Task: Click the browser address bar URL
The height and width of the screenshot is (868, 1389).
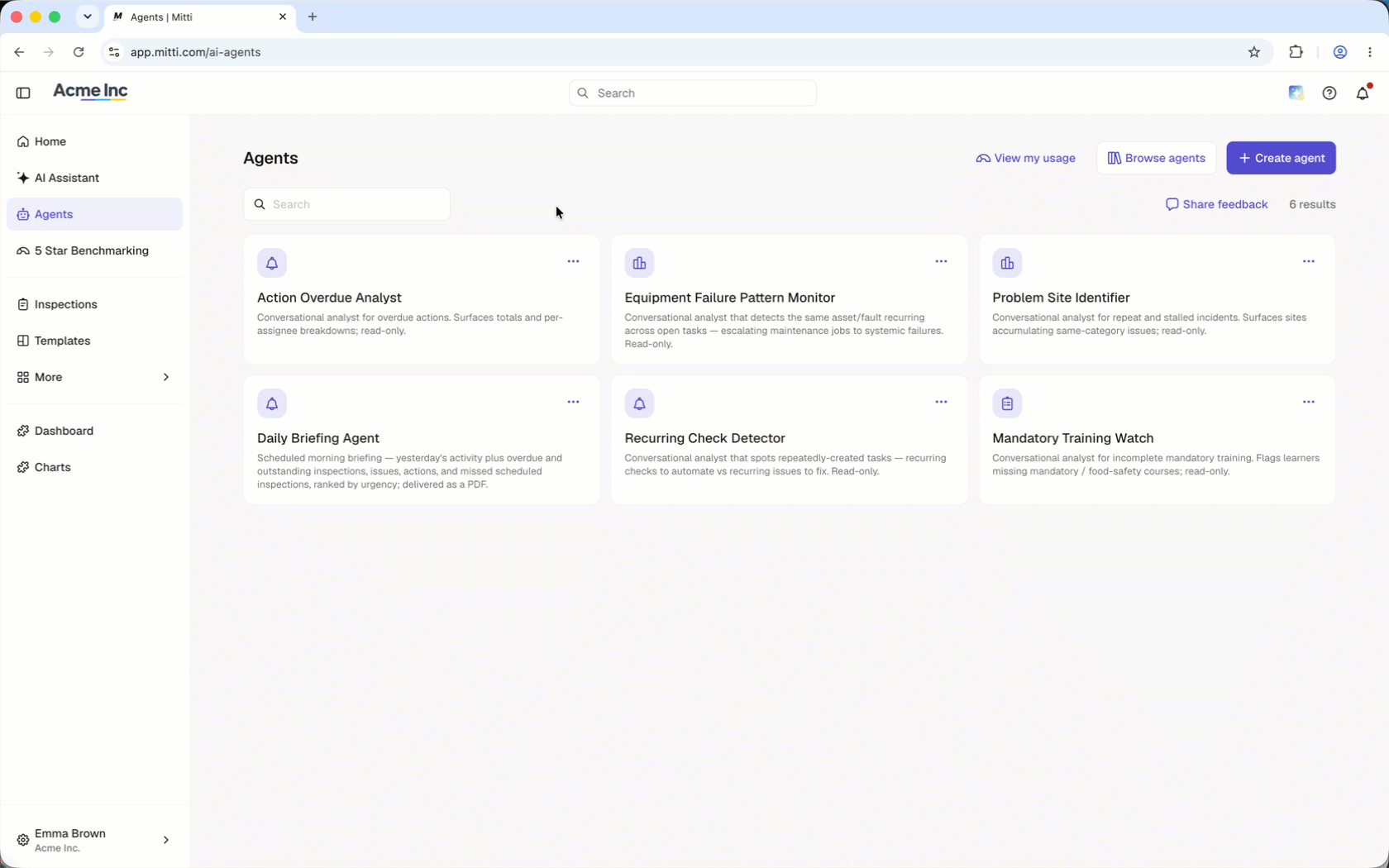Action: (196, 52)
